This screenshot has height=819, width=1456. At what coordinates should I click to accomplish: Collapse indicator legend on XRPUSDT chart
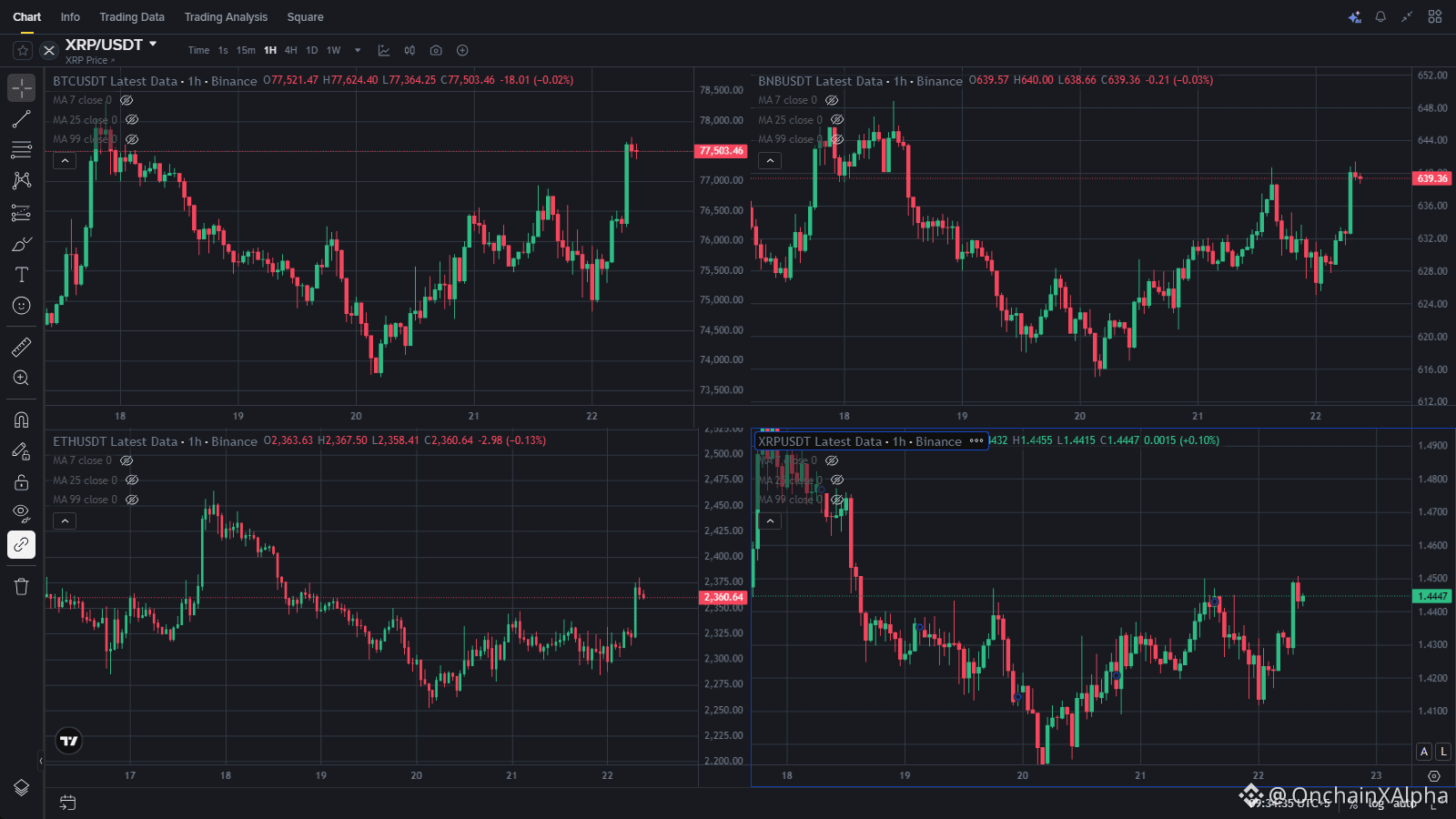click(770, 521)
